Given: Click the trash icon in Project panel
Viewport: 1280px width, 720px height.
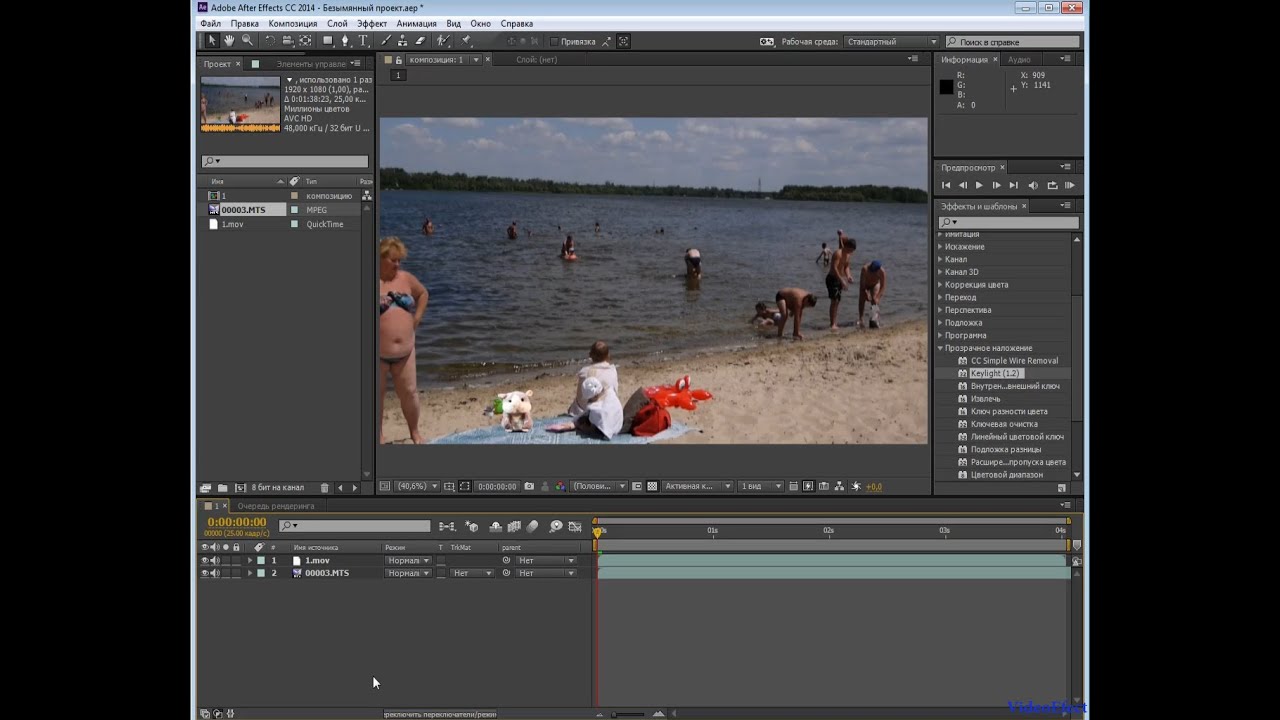Looking at the screenshot, I should (x=324, y=488).
